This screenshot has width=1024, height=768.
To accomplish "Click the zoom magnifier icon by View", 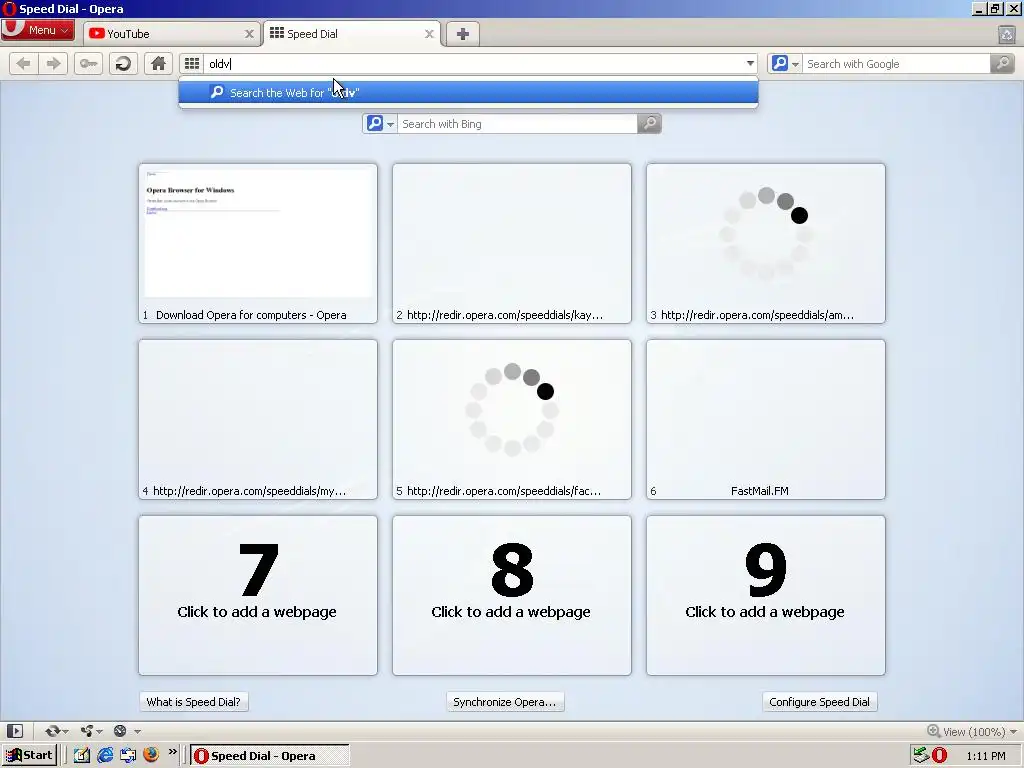I will coord(934,731).
